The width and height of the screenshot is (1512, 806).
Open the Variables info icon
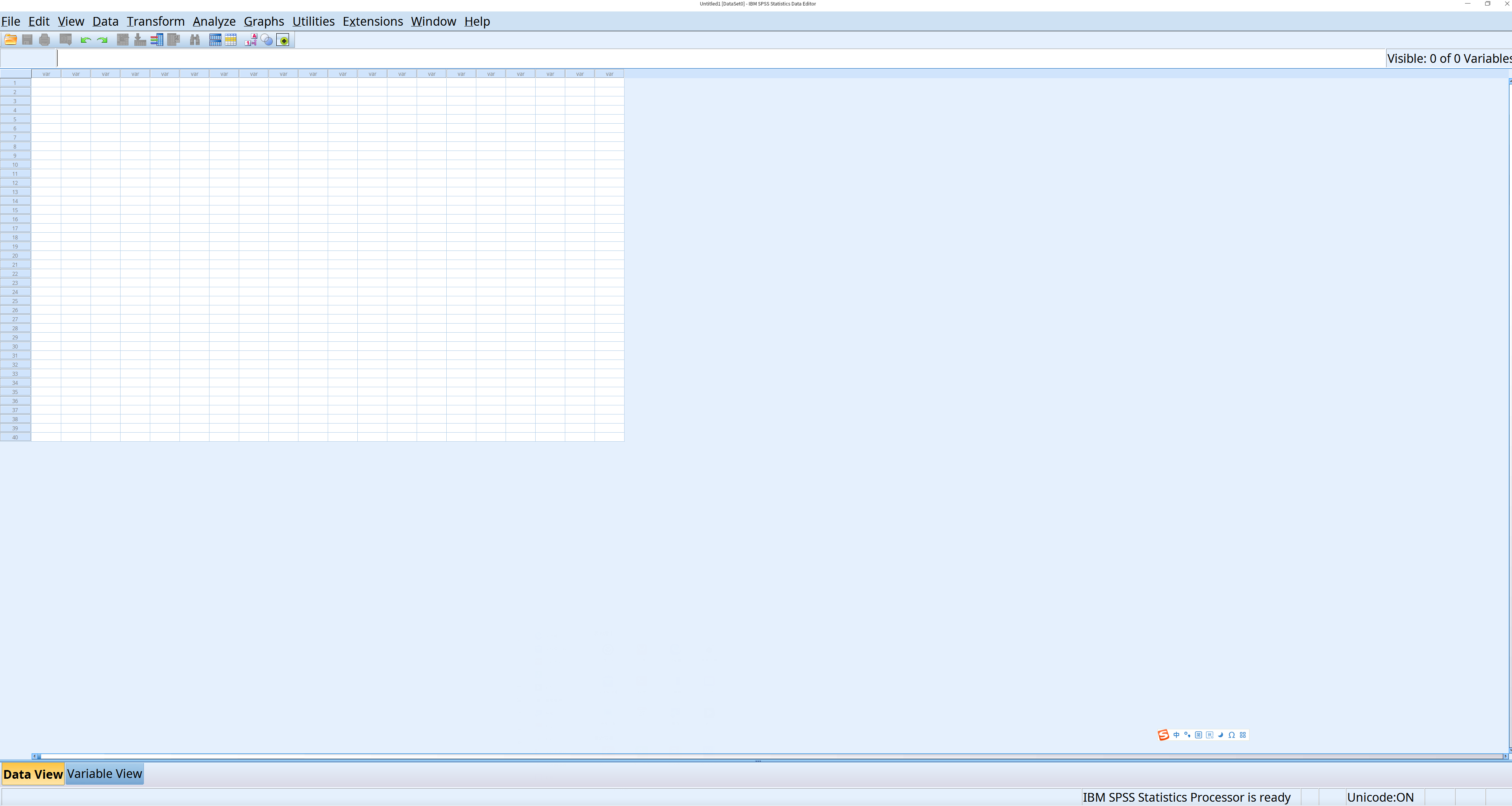click(x=157, y=39)
